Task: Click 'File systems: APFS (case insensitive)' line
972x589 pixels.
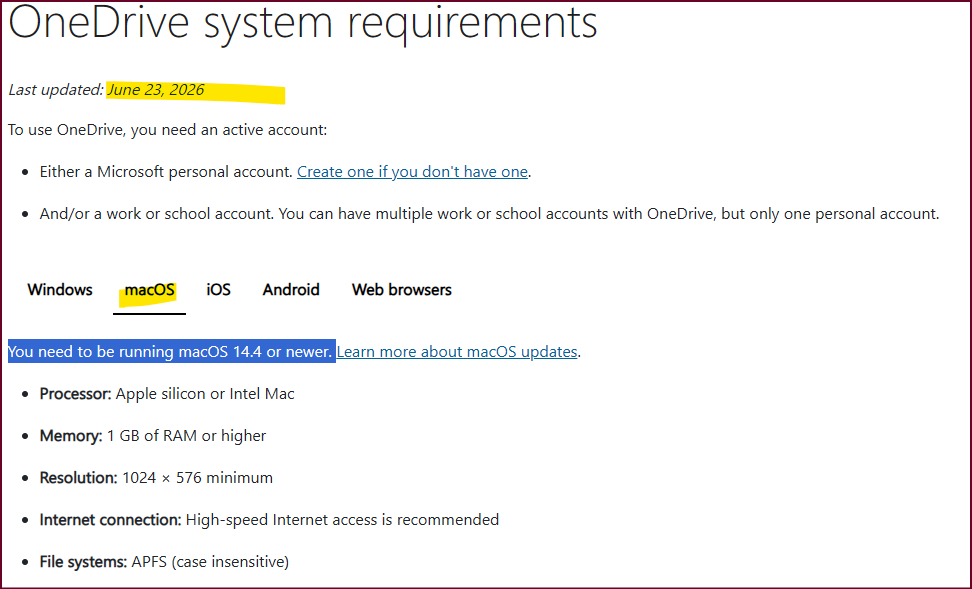Action: (164, 562)
